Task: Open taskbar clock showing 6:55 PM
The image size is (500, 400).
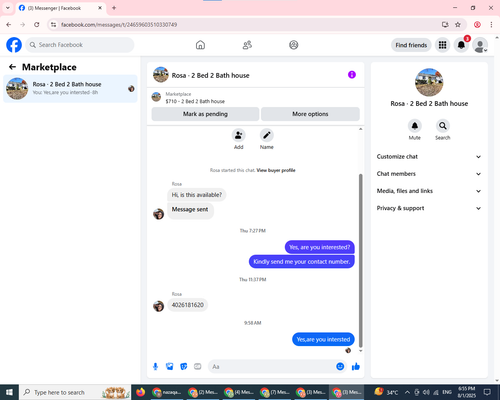Action: tap(467, 392)
